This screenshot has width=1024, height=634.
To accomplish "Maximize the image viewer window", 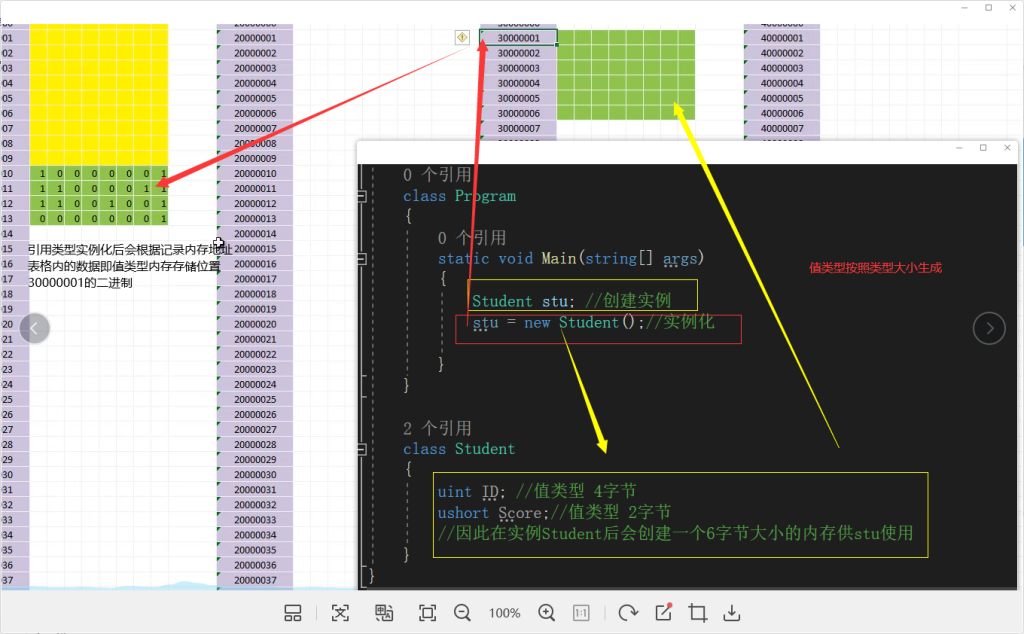I will [989, 8].
